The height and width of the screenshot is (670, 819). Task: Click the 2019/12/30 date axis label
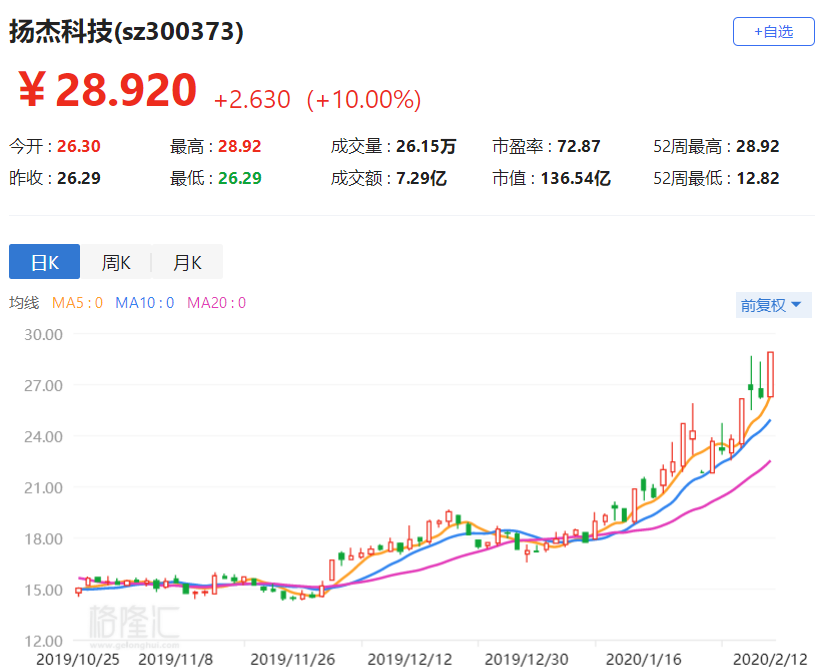pos(526,659)
